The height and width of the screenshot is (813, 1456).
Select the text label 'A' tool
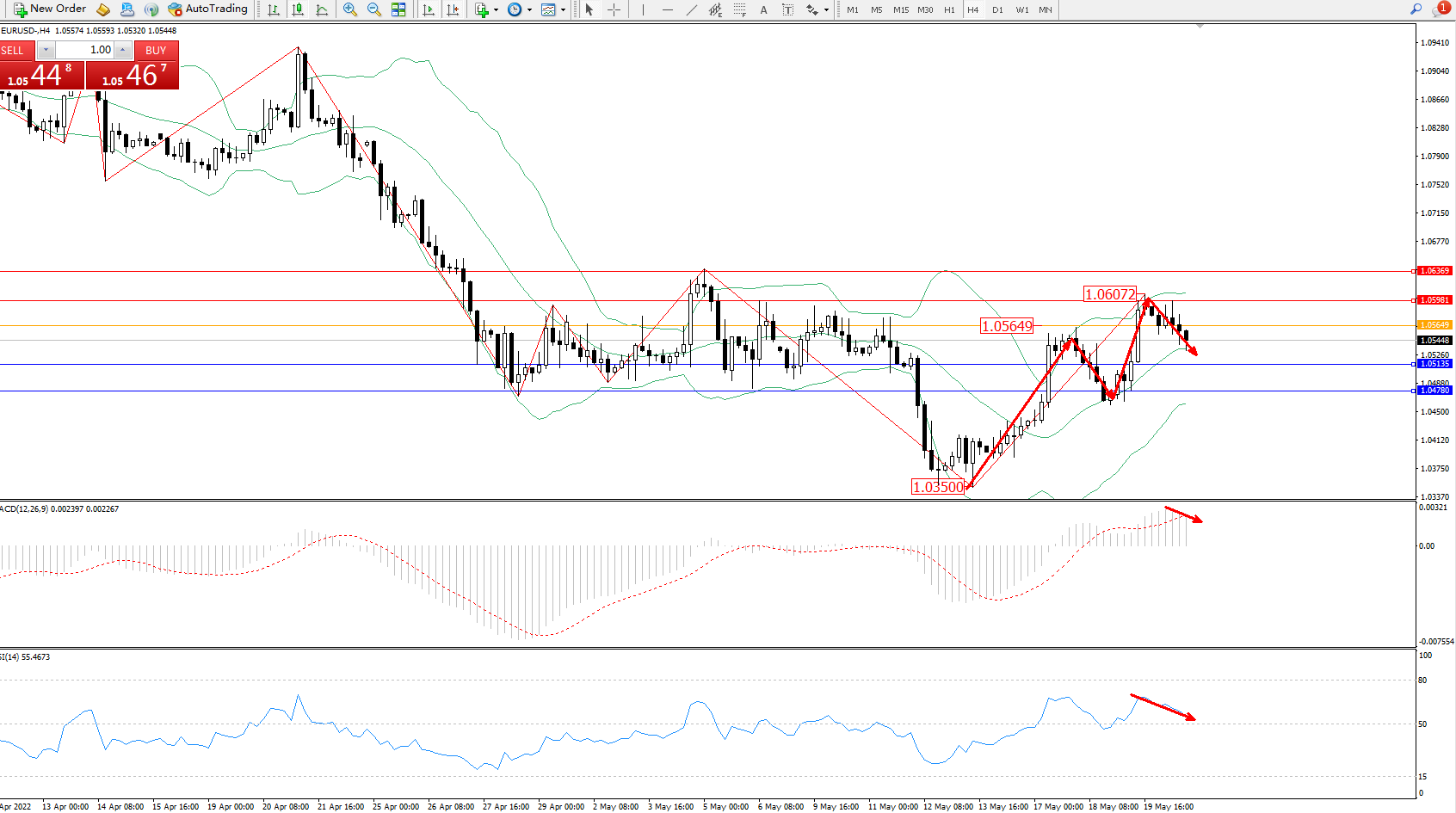[x=763, y=9]
